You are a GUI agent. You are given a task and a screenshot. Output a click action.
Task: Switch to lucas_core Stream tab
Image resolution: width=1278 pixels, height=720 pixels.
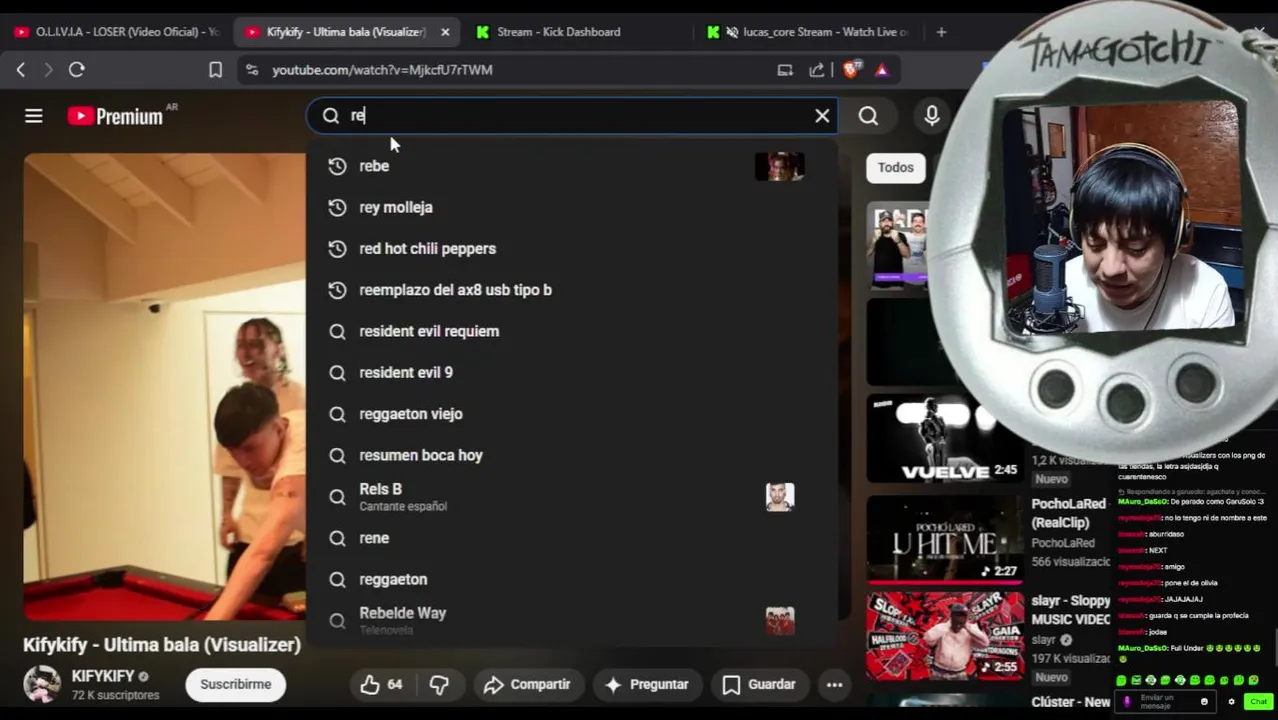[x=810, y=32]
